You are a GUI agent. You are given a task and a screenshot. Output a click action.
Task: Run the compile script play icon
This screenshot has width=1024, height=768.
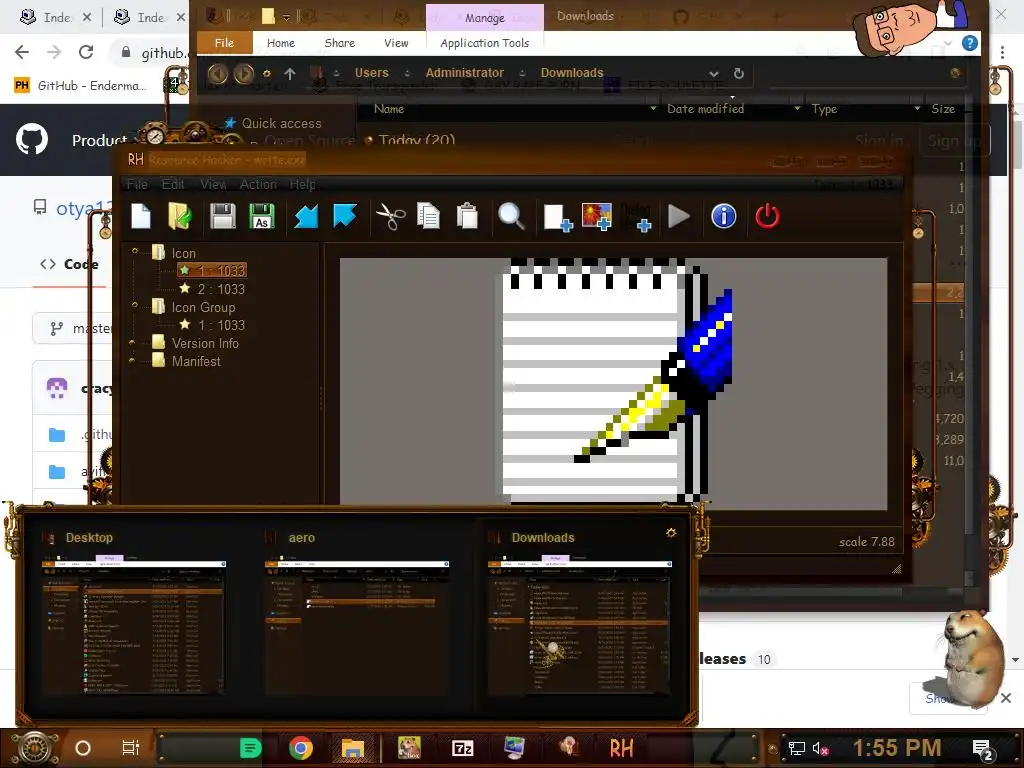click(679, 216)
